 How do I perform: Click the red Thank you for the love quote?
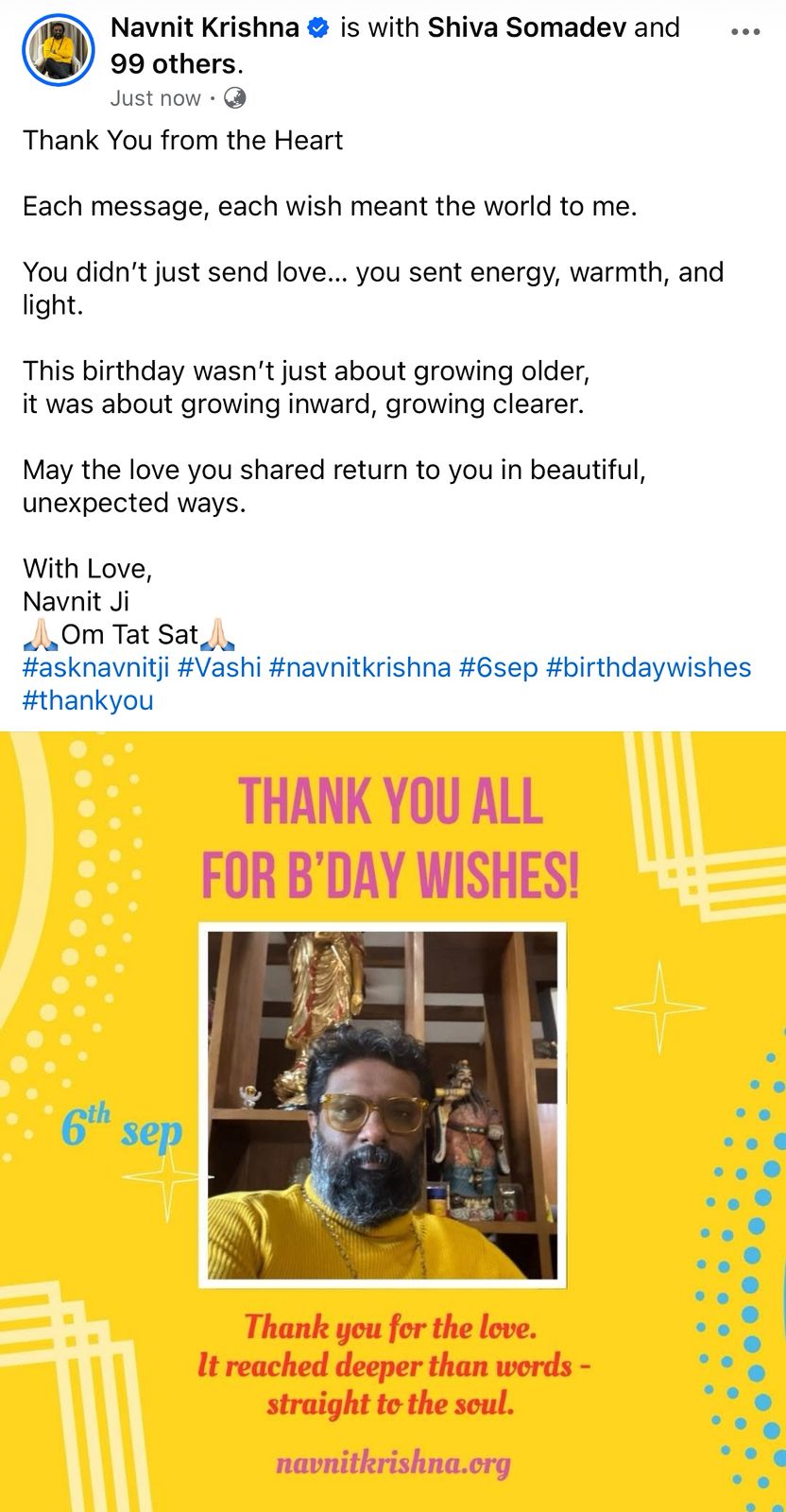pos(391,1365)
